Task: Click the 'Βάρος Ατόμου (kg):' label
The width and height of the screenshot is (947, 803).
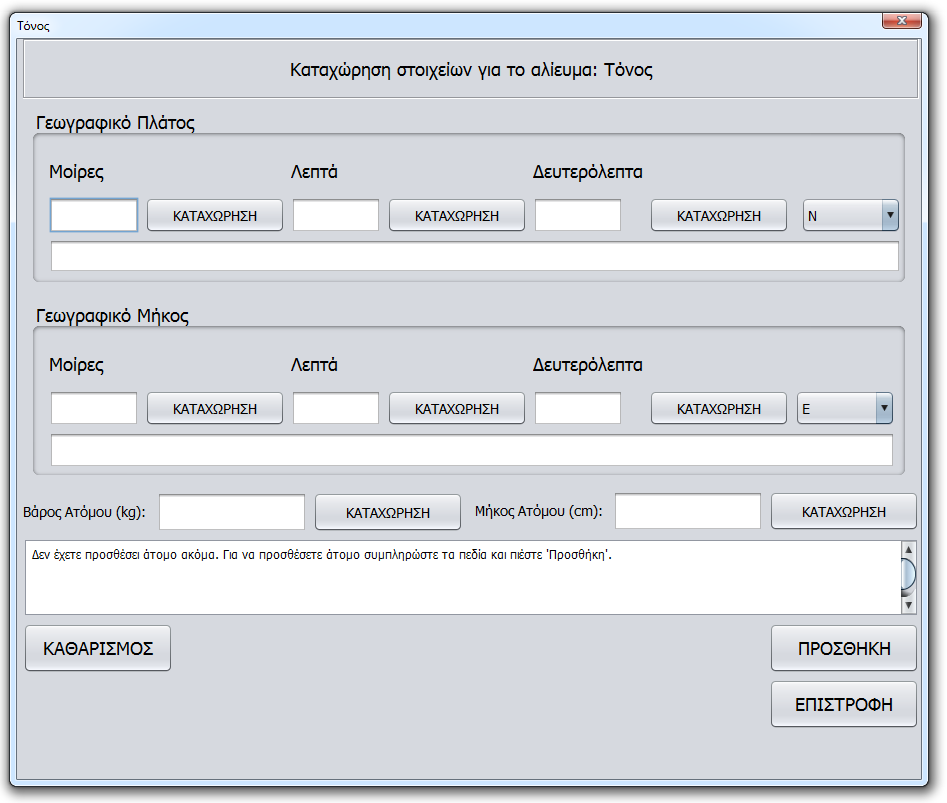Action: (x=84, y=513)
